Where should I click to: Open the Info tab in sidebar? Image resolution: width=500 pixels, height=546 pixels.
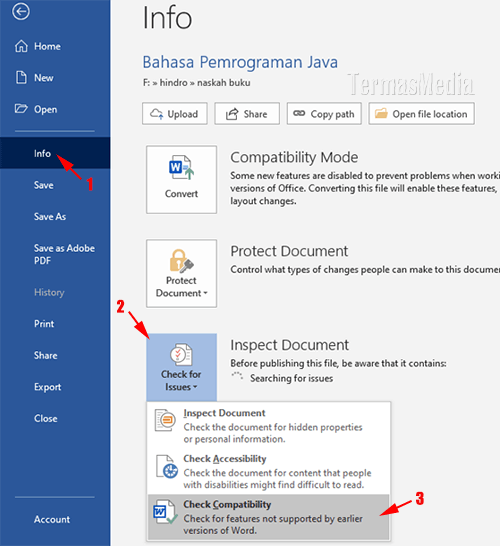(55, 153)
